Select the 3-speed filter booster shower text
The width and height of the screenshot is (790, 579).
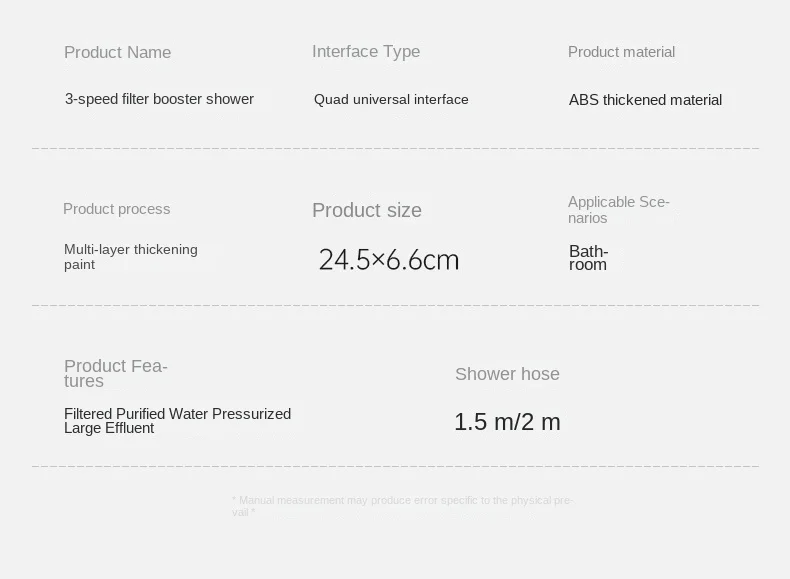[x=159, y=99]
